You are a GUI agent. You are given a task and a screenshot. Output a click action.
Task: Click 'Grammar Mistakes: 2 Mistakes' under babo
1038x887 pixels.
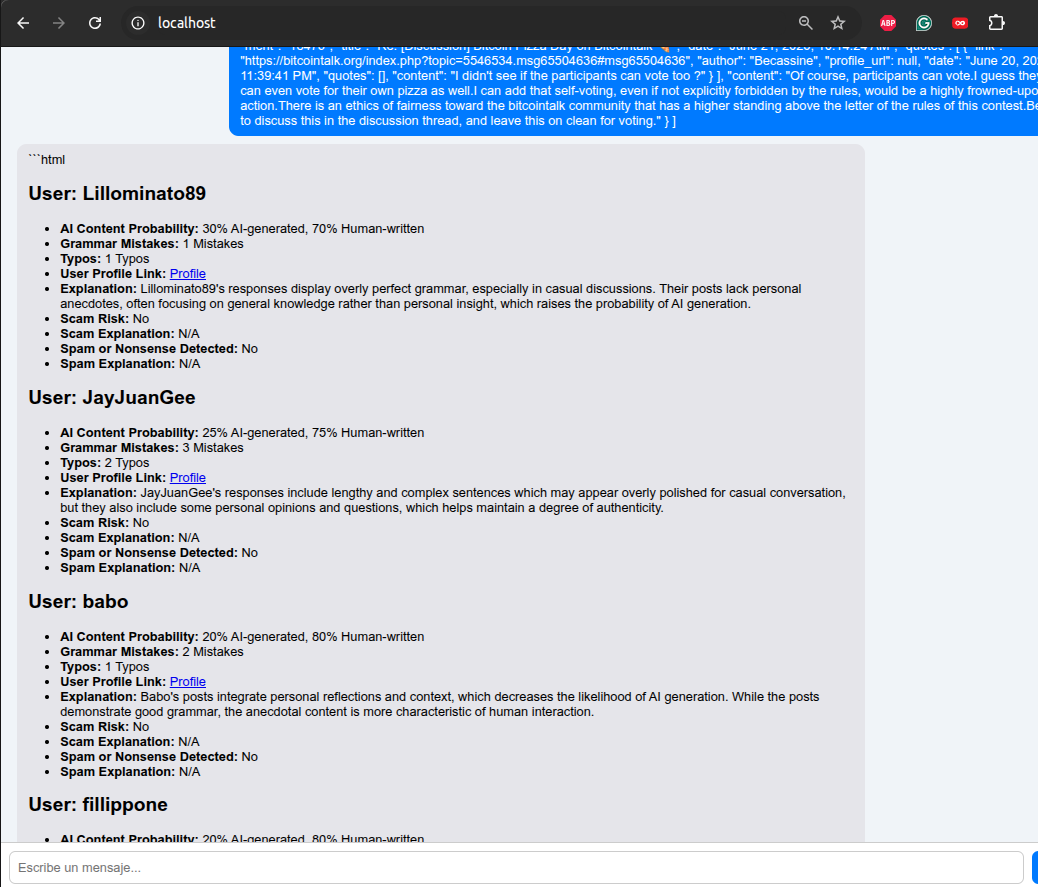point(152,652)
